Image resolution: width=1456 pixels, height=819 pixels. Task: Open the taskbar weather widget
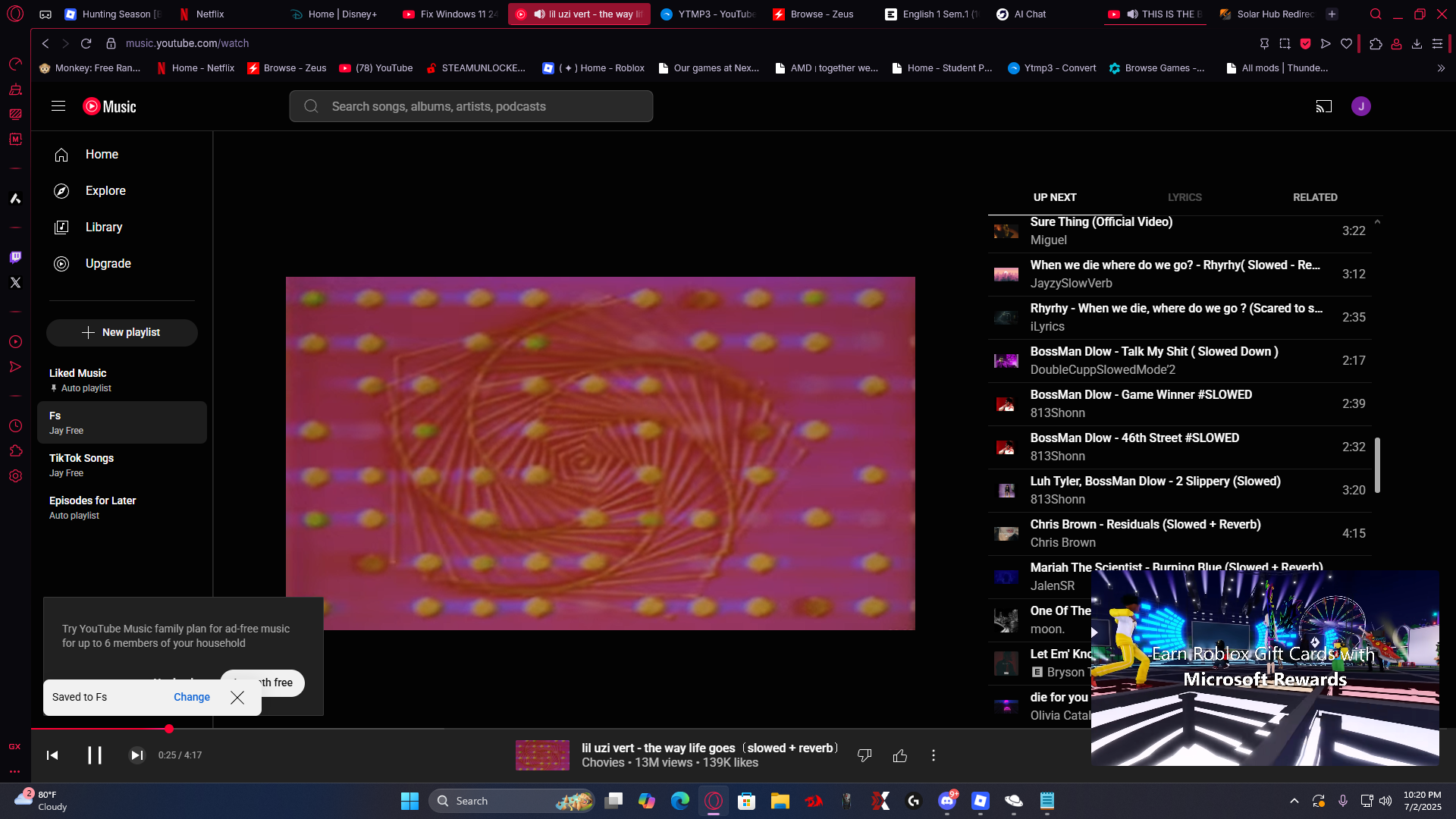(42, 801)
